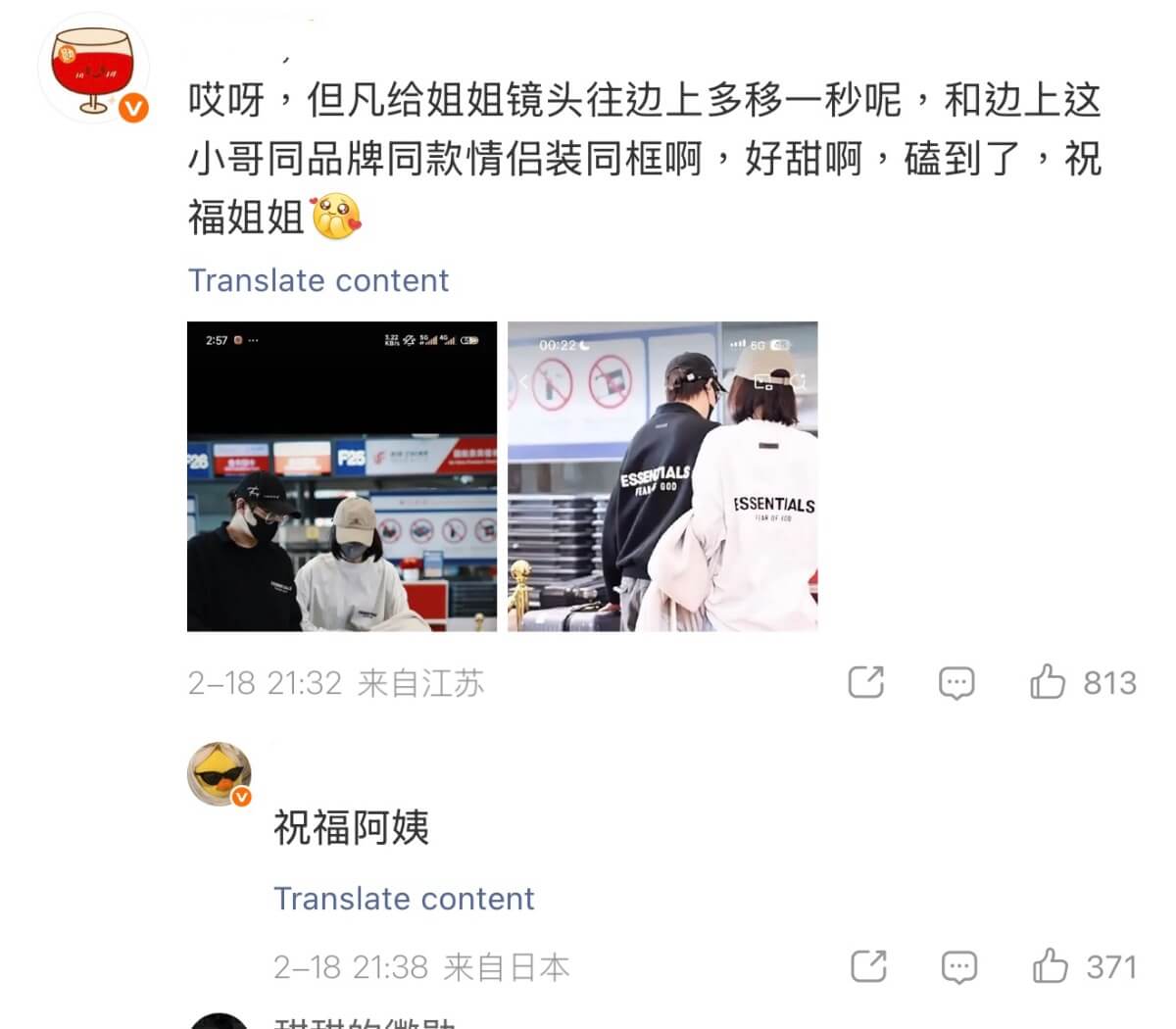Tap the verified badge on wine glass avatar
This screenshot has width=1176, height=1029.
(133, 108)
